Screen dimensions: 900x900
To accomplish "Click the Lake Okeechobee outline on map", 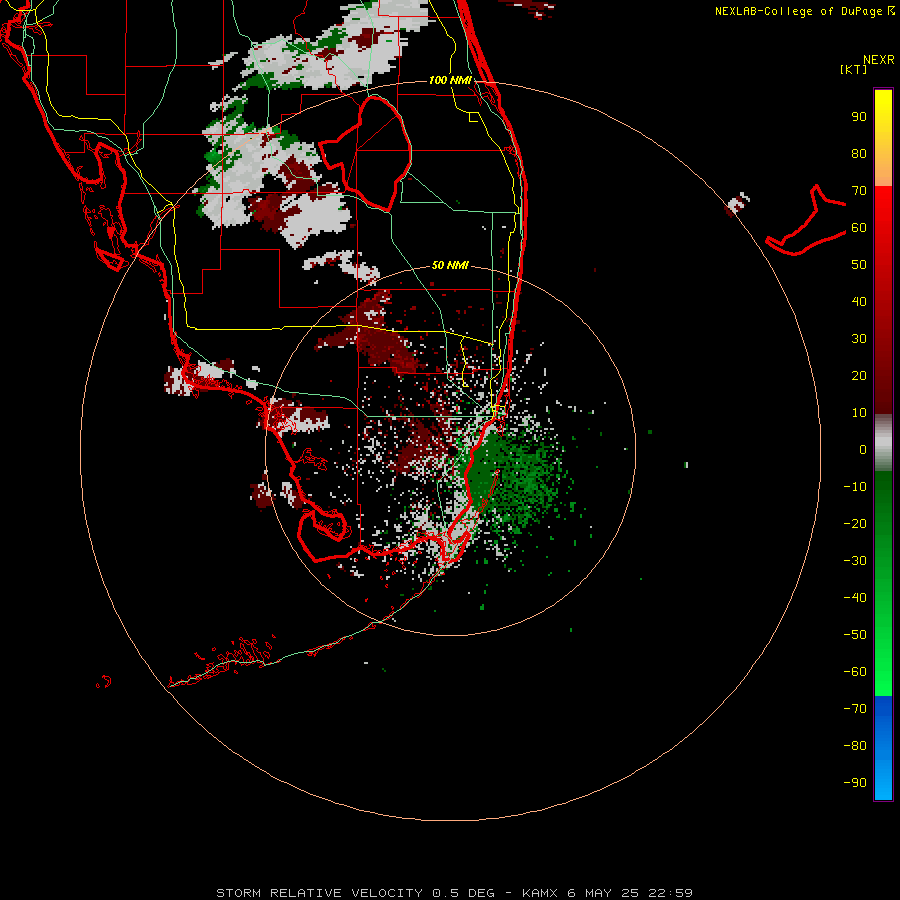I will click(366, 152).
